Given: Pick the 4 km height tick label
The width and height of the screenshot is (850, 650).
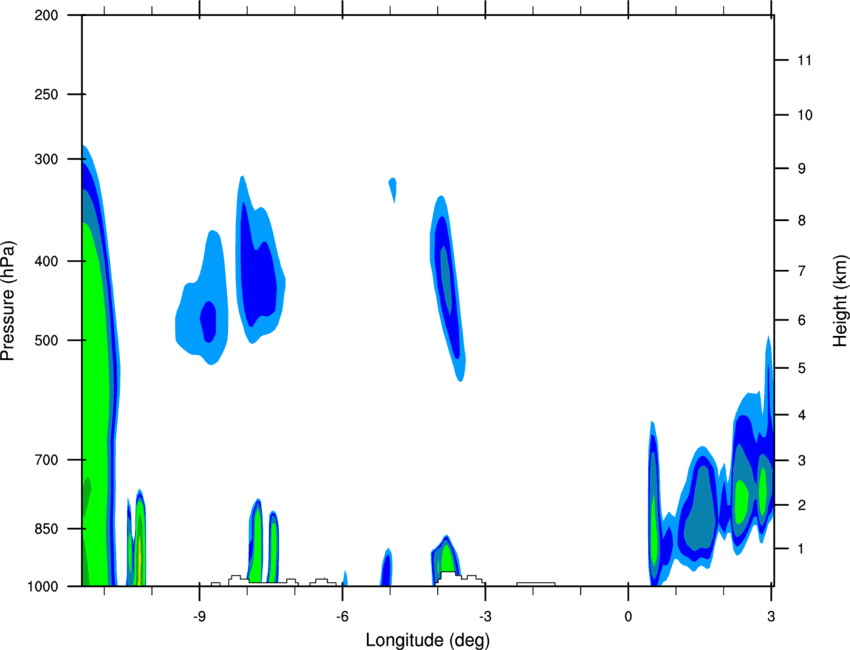Looking at the screenshot, I should 802,415.
